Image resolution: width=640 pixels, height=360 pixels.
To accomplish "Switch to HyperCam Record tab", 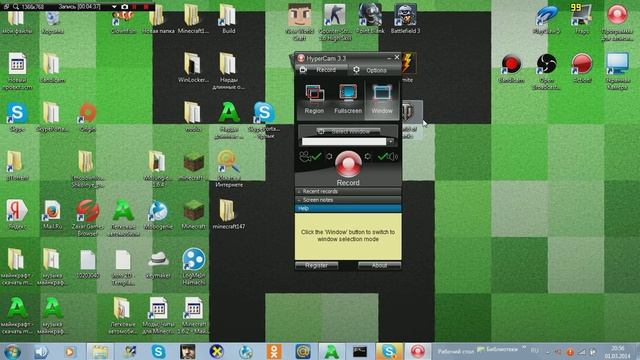I will click(x=321, y=70).
